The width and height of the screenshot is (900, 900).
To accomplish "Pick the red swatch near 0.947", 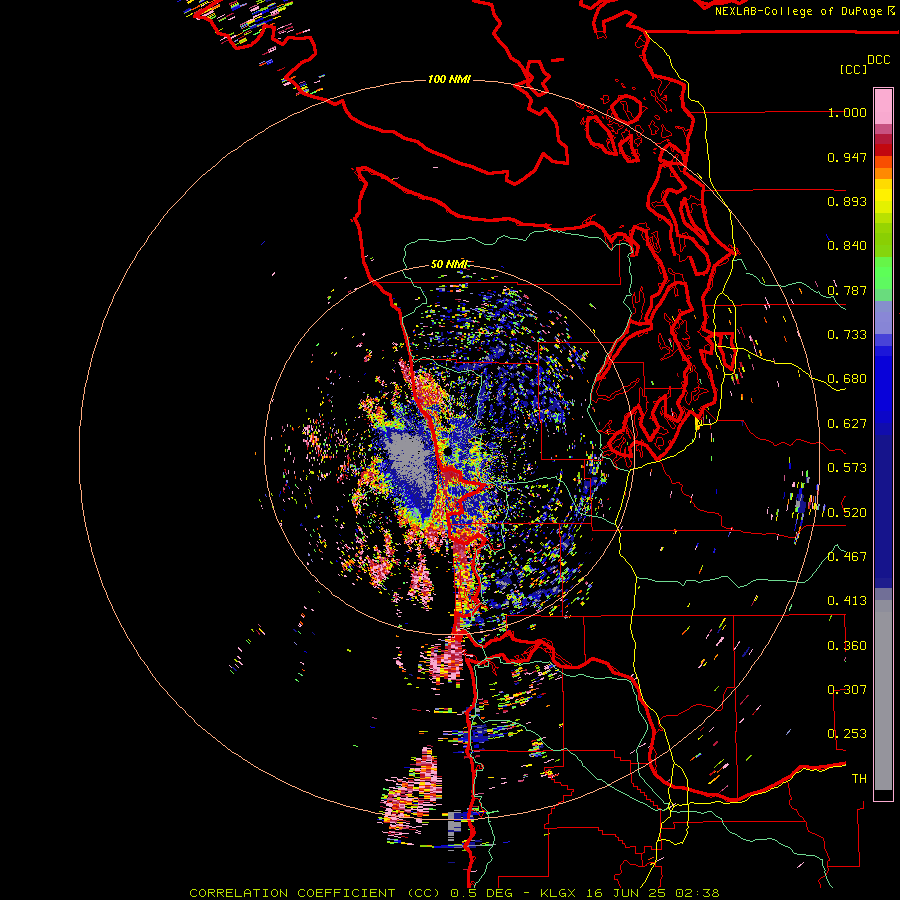I will (x=883, y=150).
